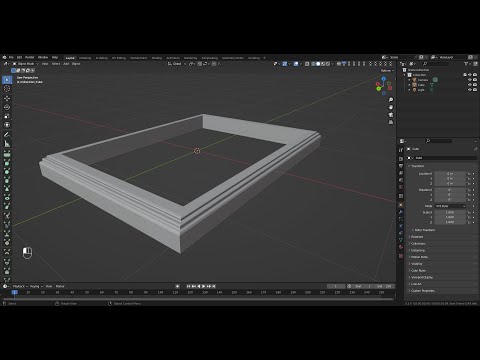Open the Render menu

(x=30, y=57)
